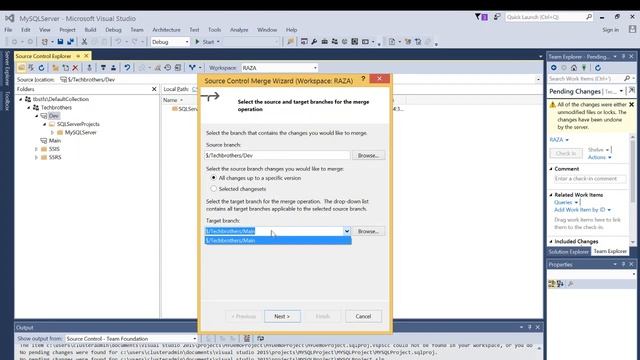This screenshot has height=360, width=640.
Task: Click the Get Latest Version download icon
Action: [x=89, y=68]
